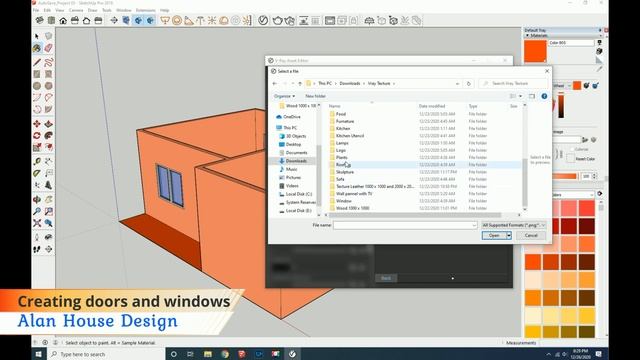The height and width of the screenshot is (360, 640).
Task: Choose the Eraser tool
Action: [49, 48]
